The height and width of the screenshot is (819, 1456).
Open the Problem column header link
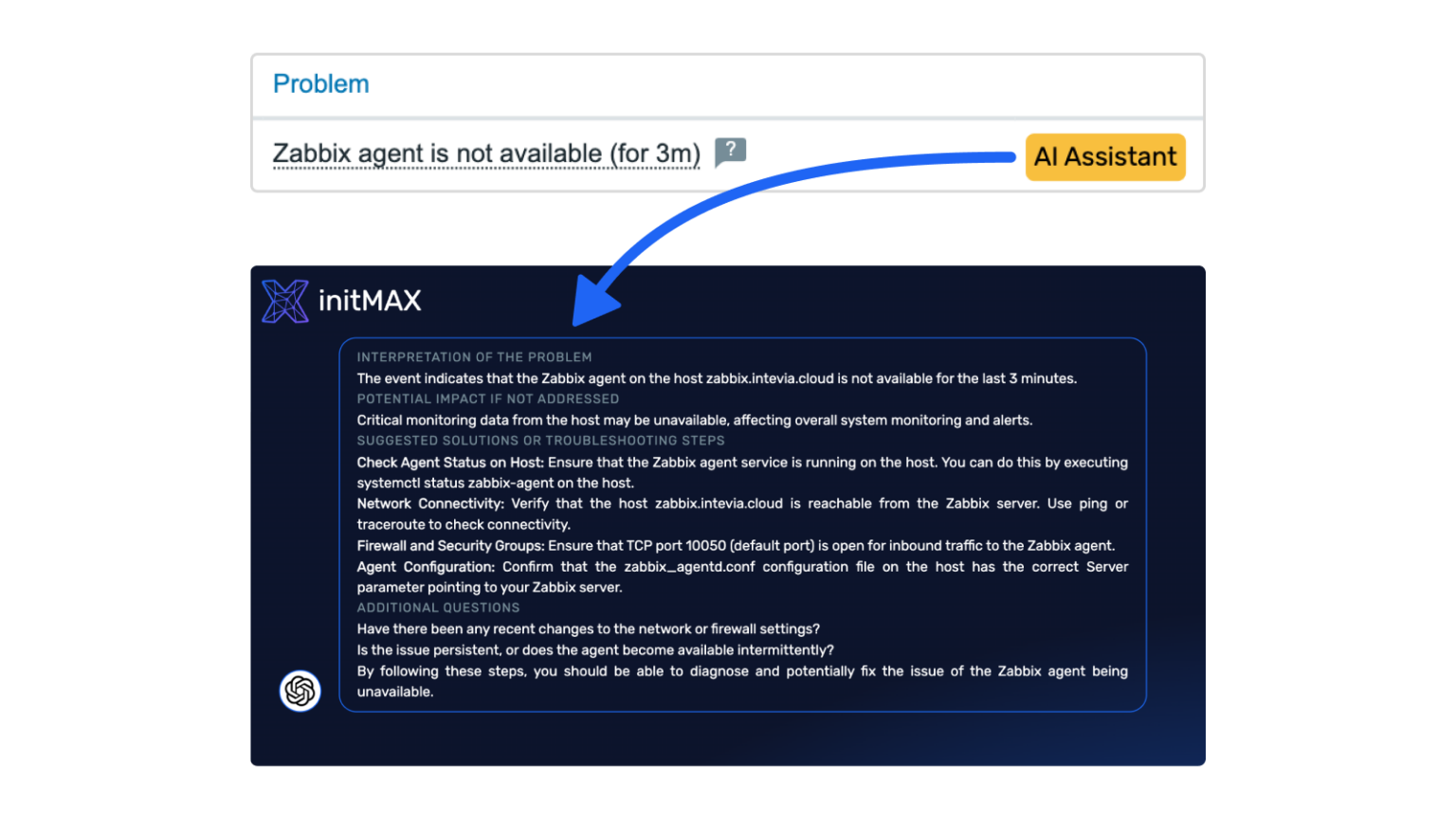[320, 84]
